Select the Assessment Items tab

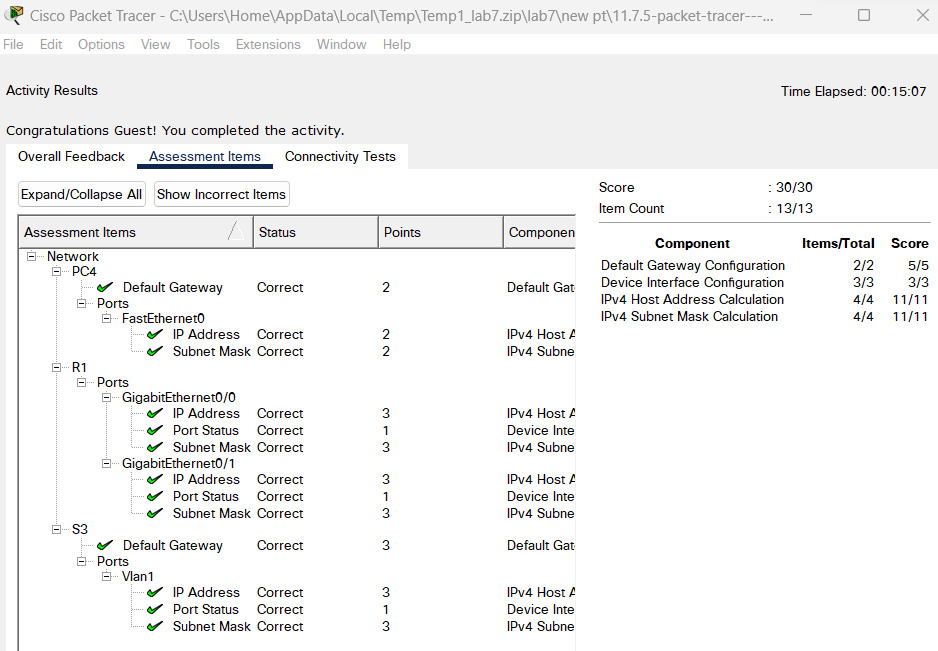[x=205, y=156]
